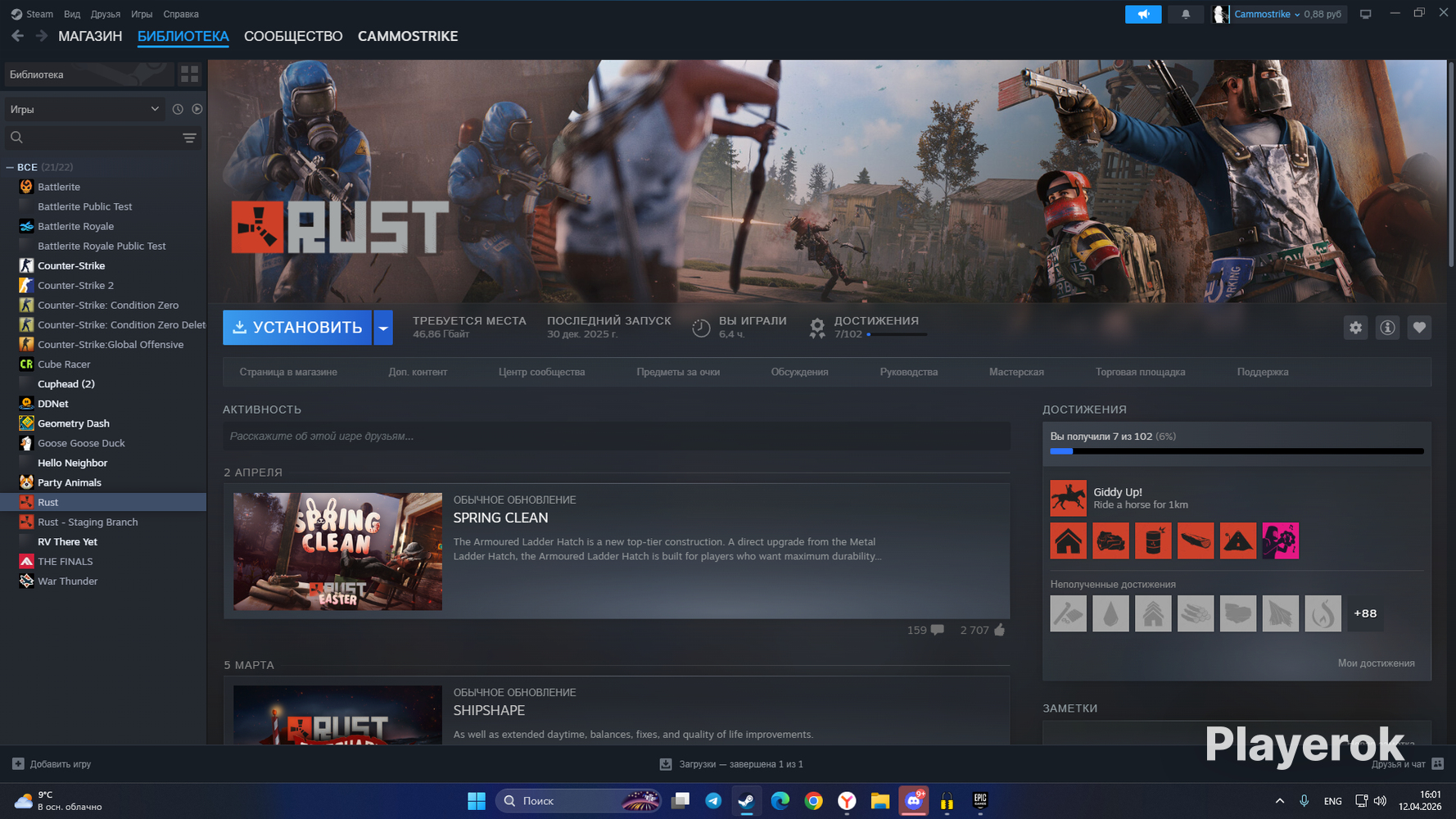Toggle ready-to-play games filter
Screen dimensions: 1456x819
click(x=197, y=109)
